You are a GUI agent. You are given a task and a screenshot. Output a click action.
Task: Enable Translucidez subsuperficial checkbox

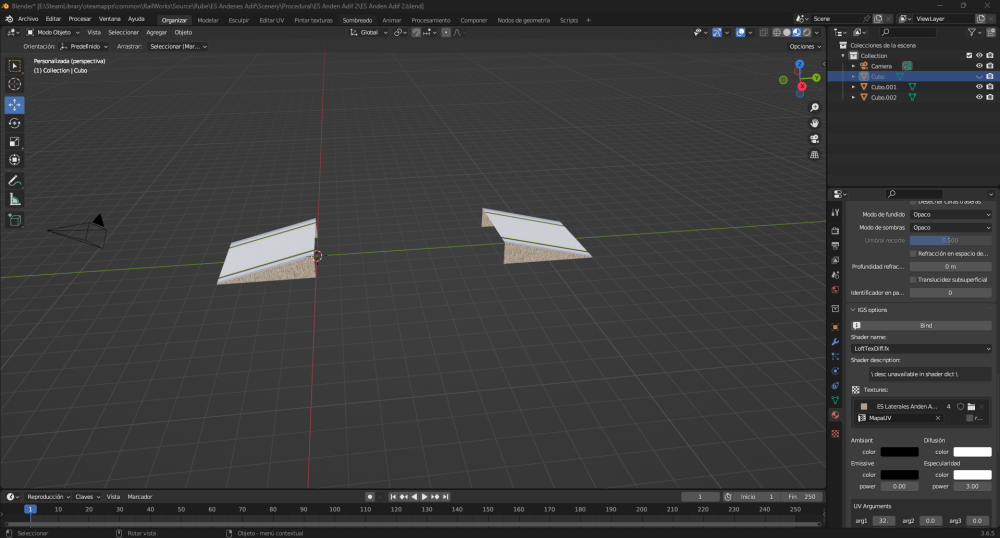[913, 279]
